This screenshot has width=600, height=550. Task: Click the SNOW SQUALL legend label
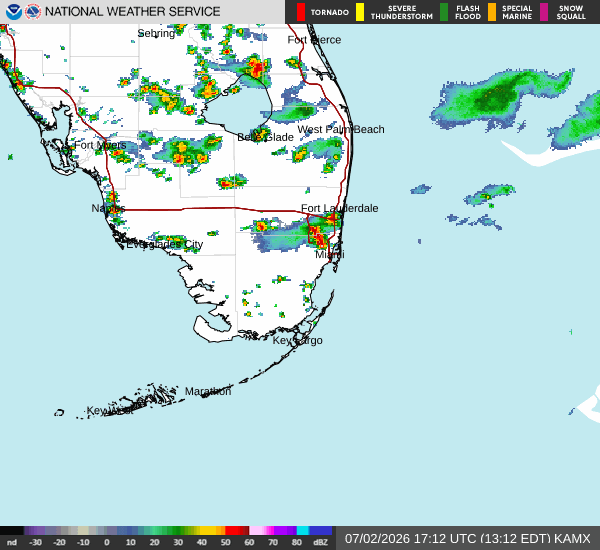pos(571,12)
